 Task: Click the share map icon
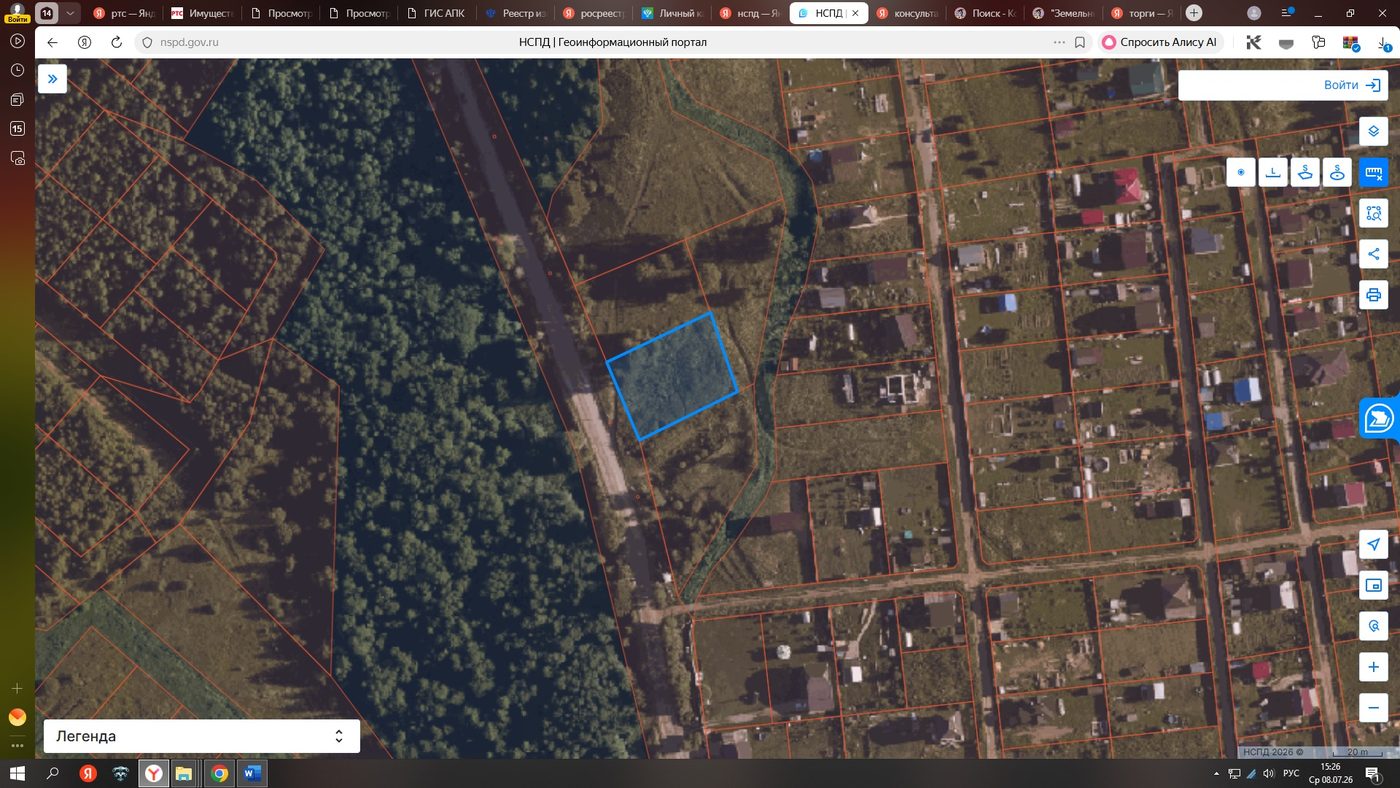tap(1373, 254)
